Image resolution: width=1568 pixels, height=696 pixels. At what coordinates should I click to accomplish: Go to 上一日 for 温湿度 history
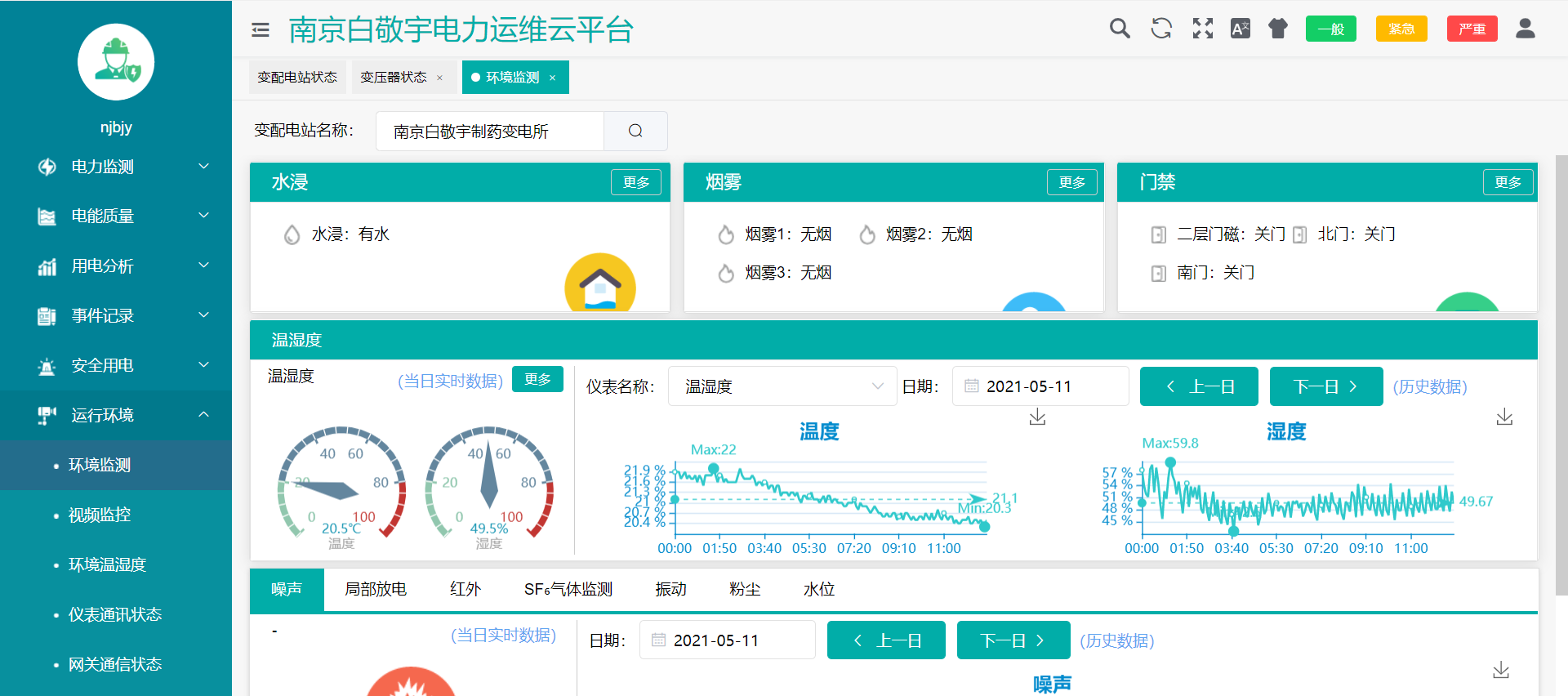point(1199,386)
